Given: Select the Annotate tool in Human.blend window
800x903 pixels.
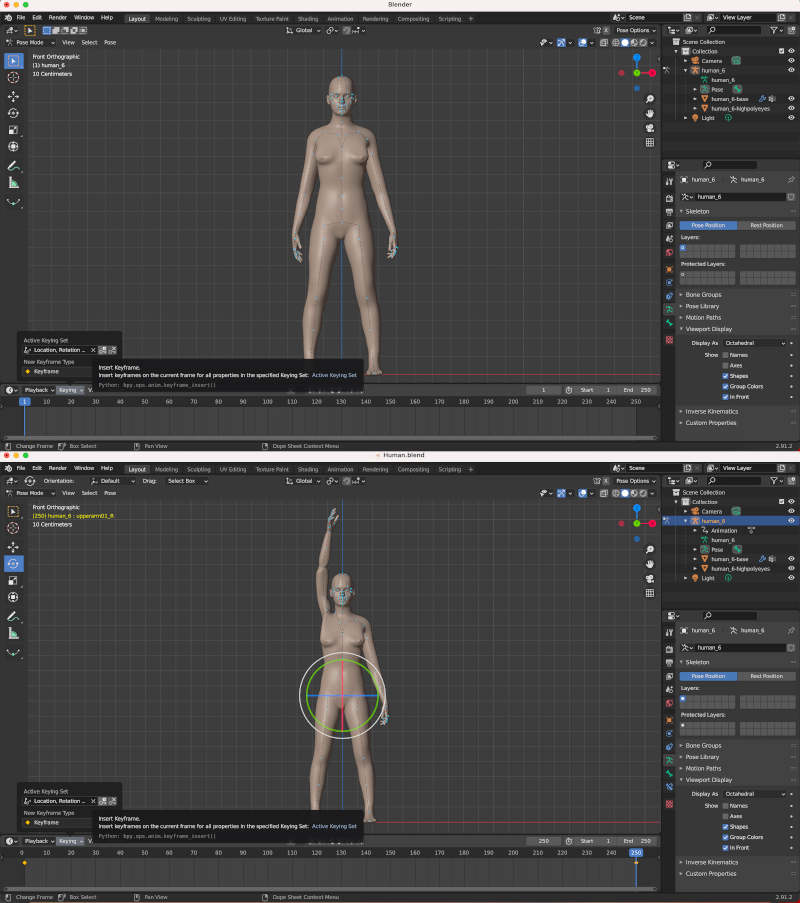Looking at the screenshot, I should coord(13,617).
